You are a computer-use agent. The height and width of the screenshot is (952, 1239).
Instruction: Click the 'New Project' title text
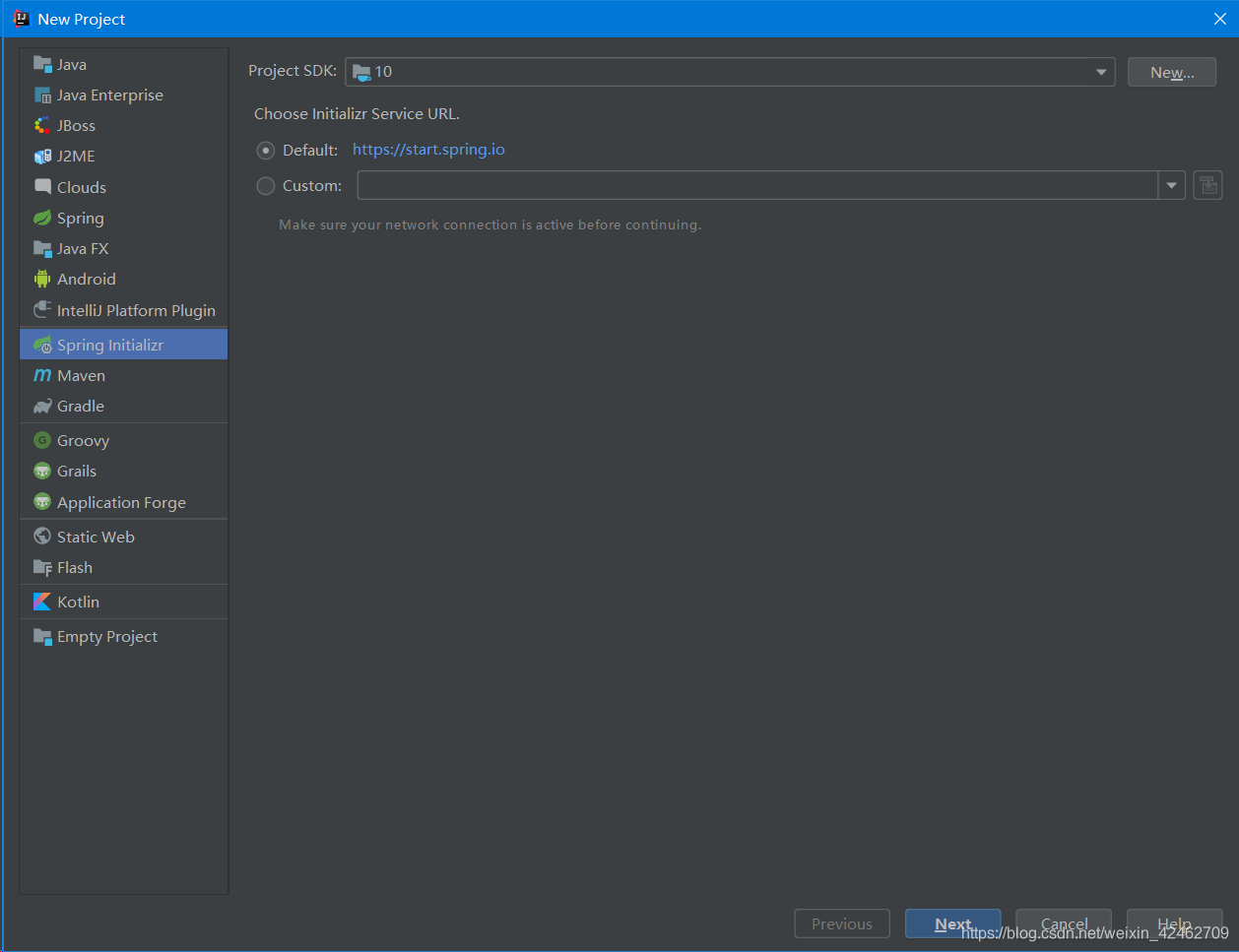point(82,19)
